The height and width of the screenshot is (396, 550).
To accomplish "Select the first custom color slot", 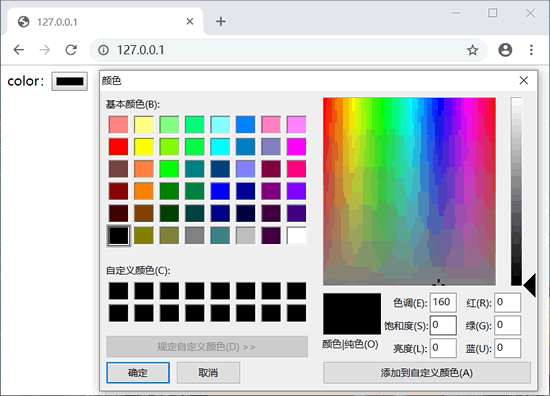I will pos(119,291).
